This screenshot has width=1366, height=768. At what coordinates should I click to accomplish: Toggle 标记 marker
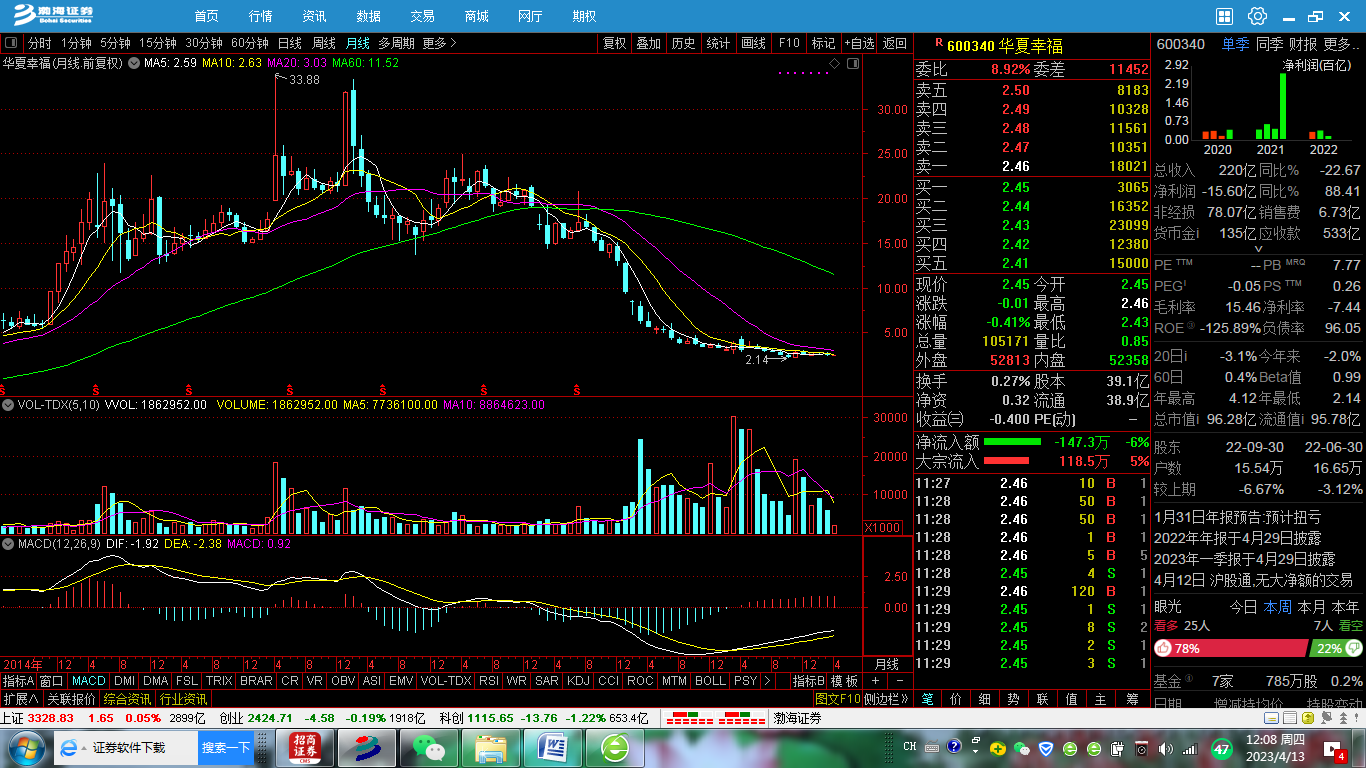point(824,43)
